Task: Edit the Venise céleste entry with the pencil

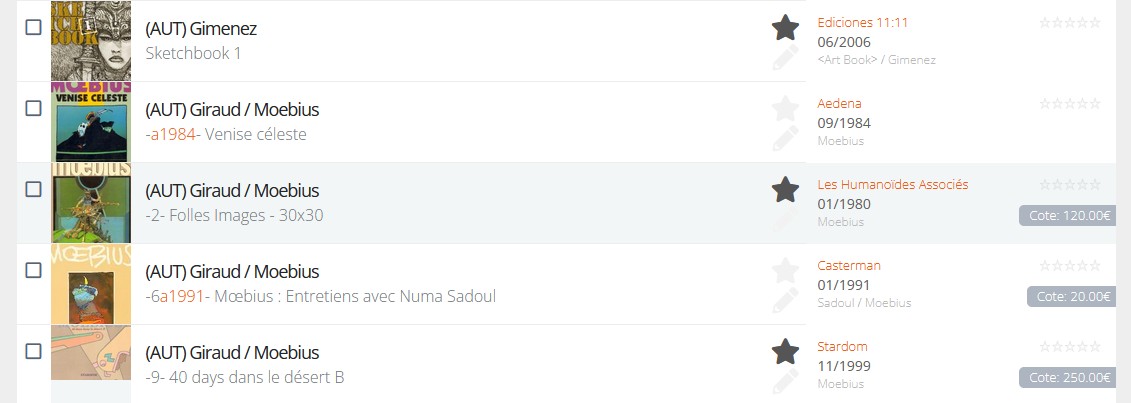Action: (x=785, y=138)
